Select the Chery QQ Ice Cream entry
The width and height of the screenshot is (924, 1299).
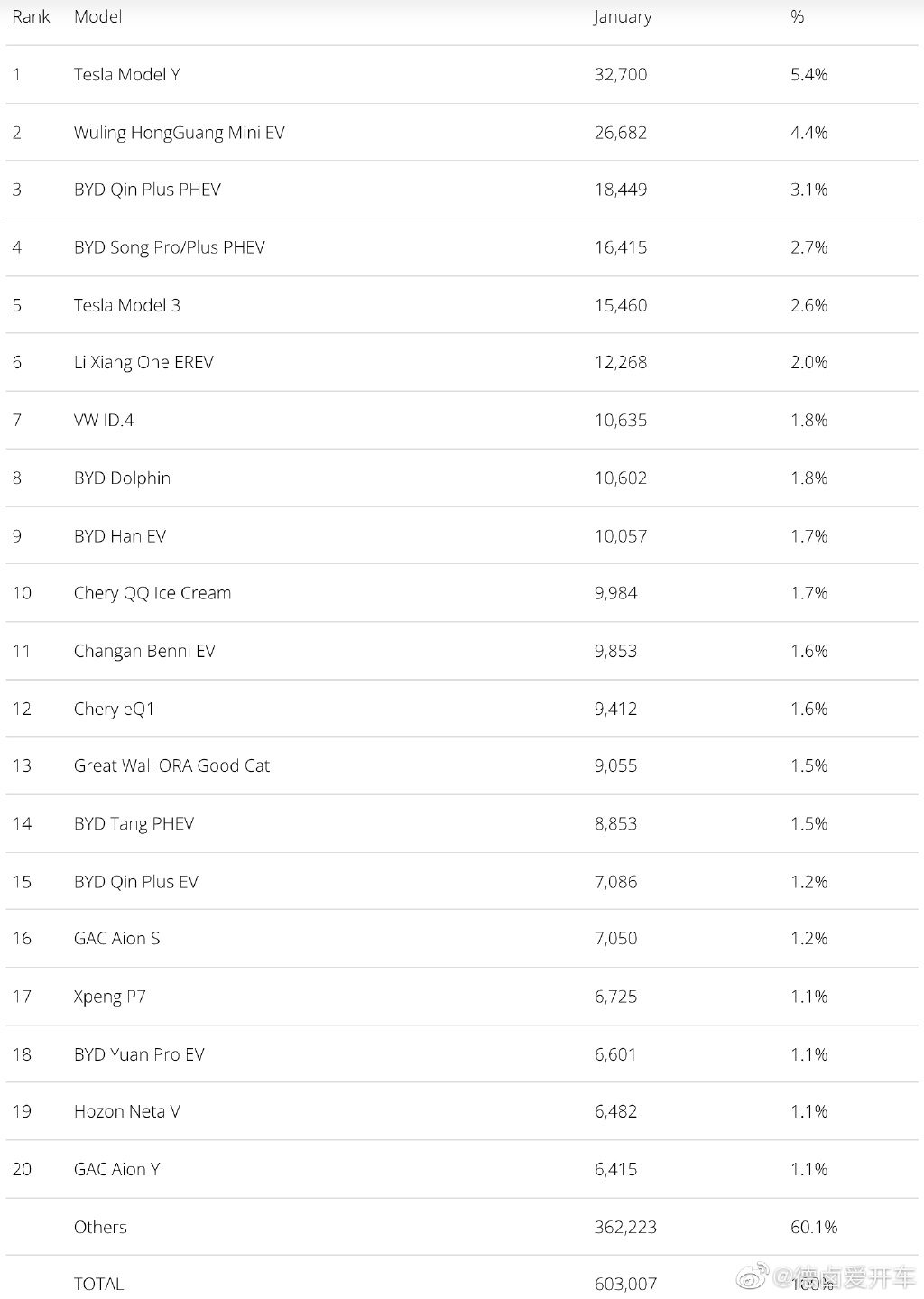point(152,593)
